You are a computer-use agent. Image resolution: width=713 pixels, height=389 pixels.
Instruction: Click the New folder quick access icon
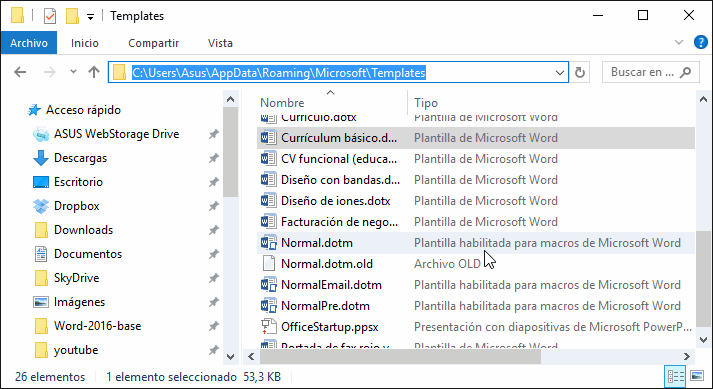click(72, 16)
